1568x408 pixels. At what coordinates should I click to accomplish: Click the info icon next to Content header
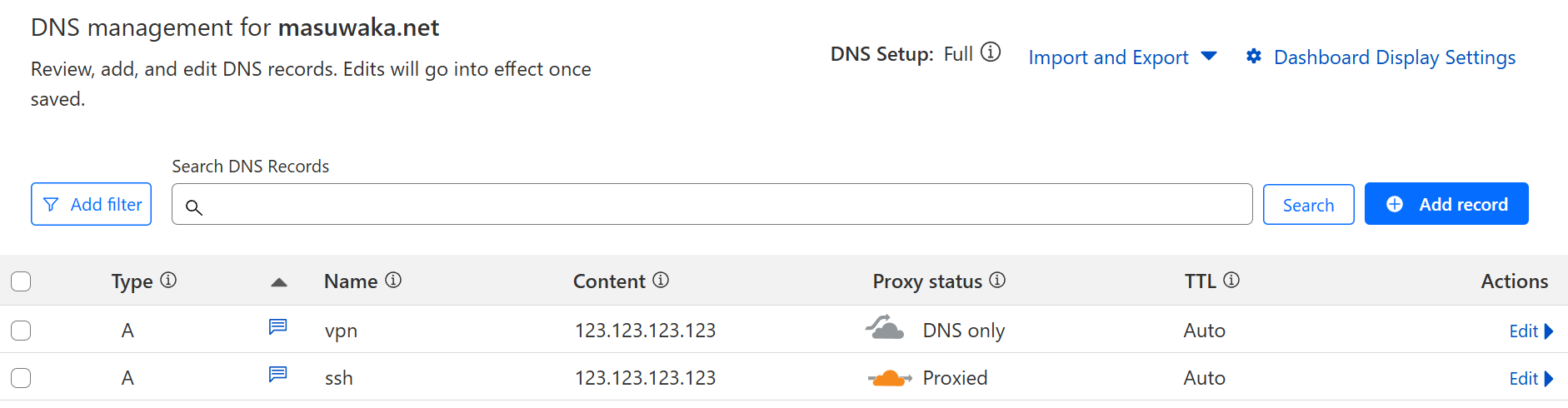pyautogui.click(x=661, y=280)
